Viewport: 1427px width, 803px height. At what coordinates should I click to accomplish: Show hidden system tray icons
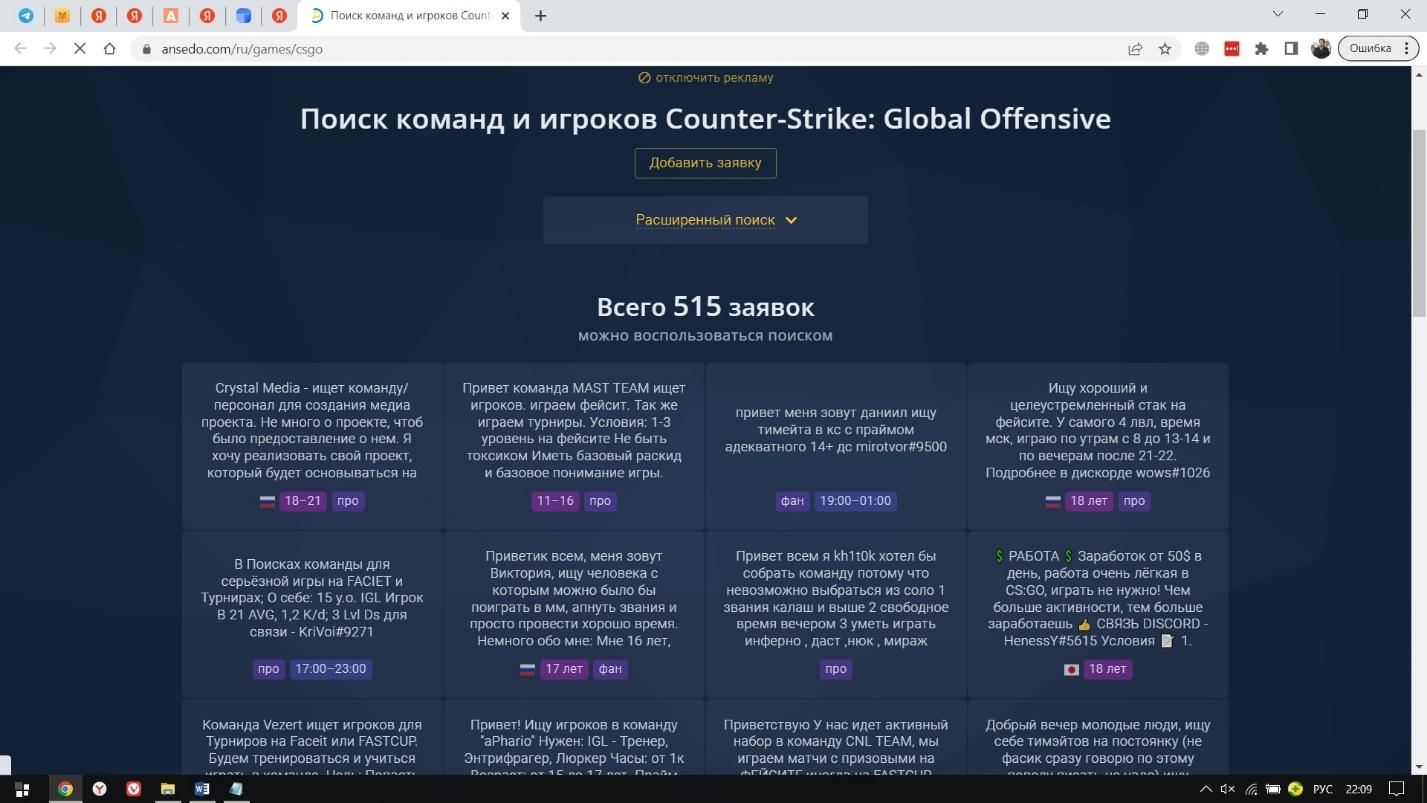tap(1206, 789)
